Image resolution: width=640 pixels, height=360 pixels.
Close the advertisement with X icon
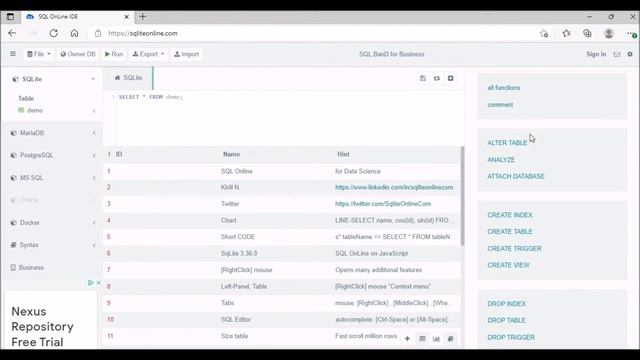98,282
